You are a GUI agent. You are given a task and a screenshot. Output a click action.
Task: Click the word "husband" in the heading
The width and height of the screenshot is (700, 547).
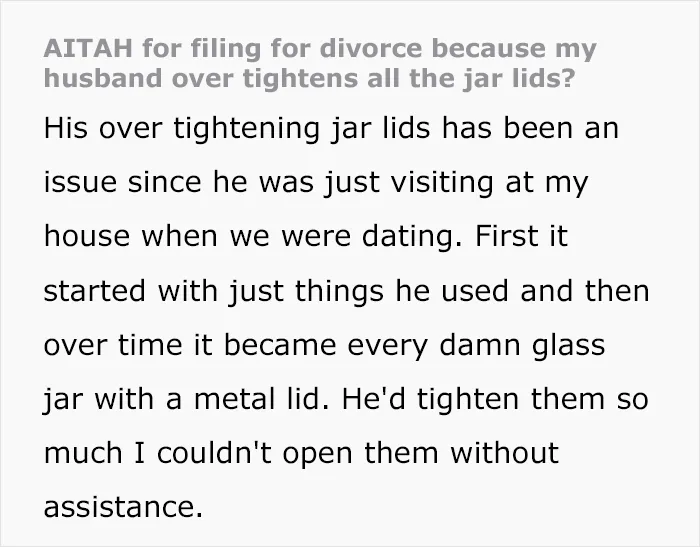click(x=103, y=78)
